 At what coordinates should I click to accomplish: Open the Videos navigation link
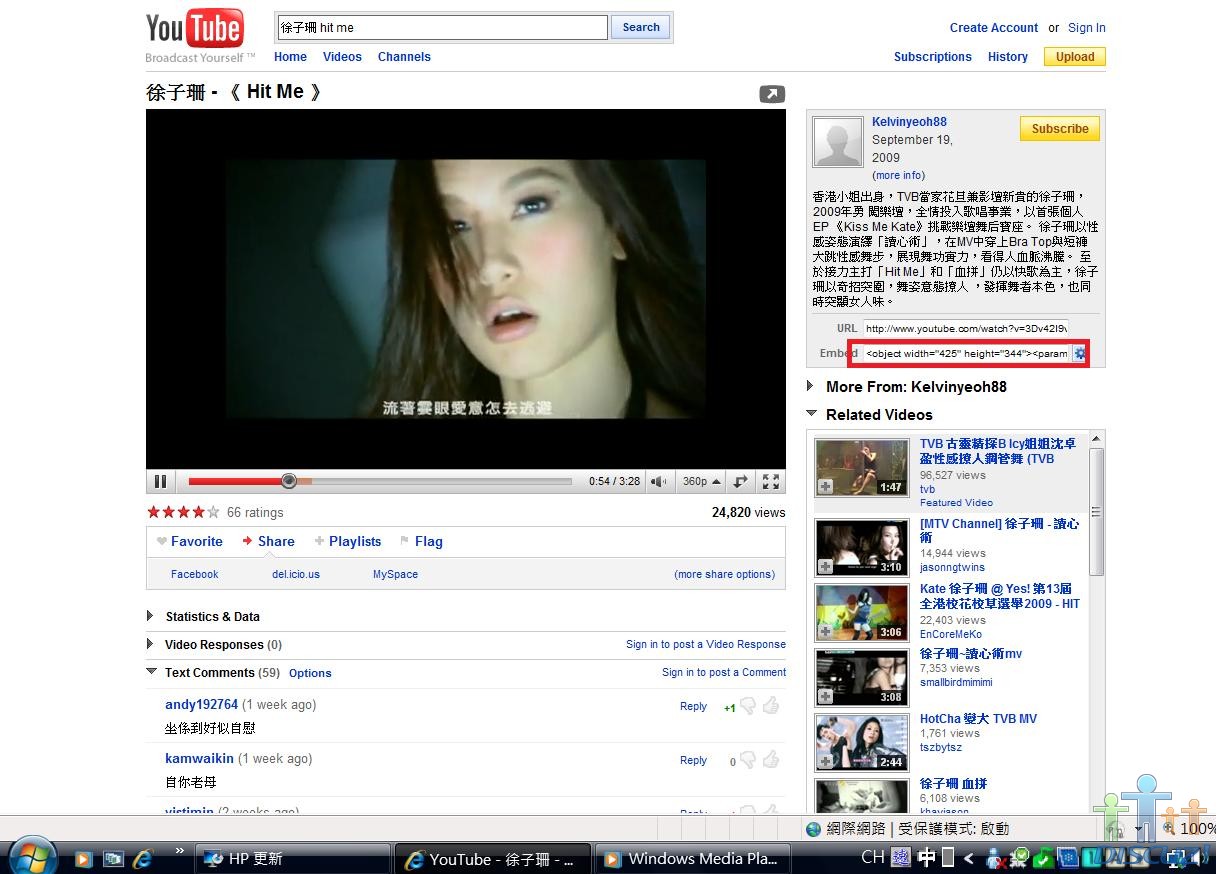[342, 57]
